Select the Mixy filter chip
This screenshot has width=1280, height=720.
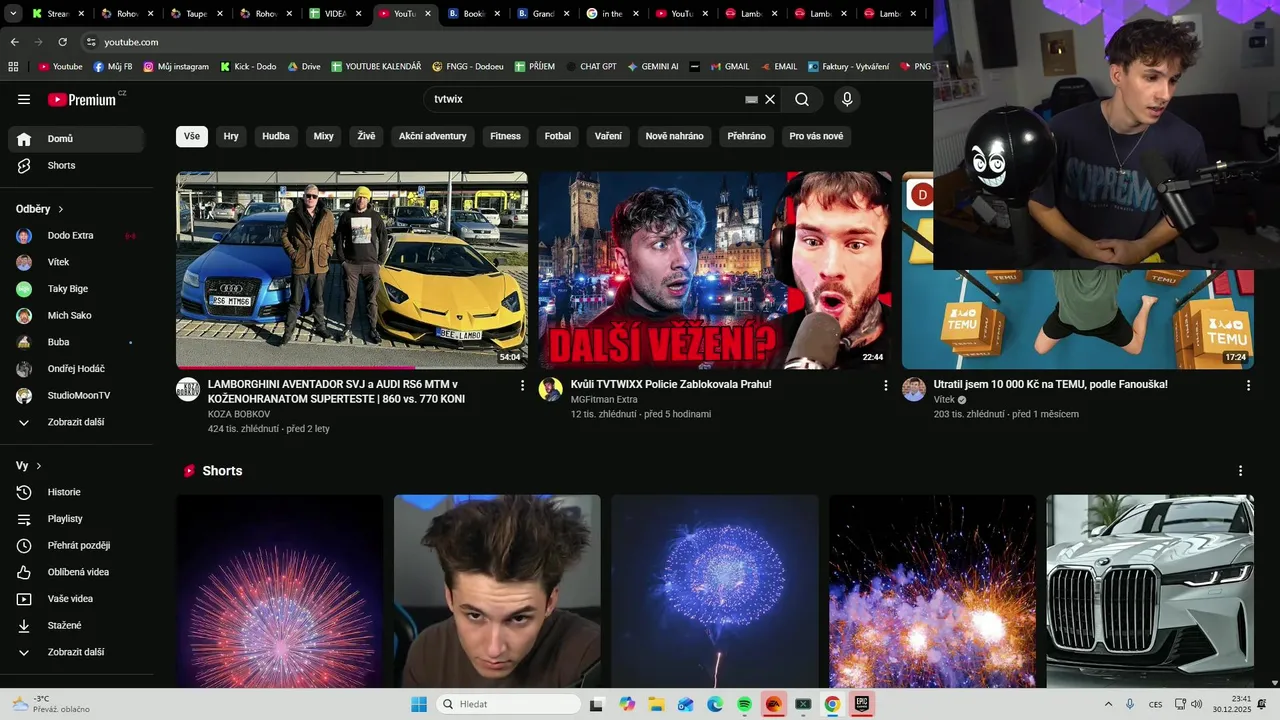[x=324, y=136]
